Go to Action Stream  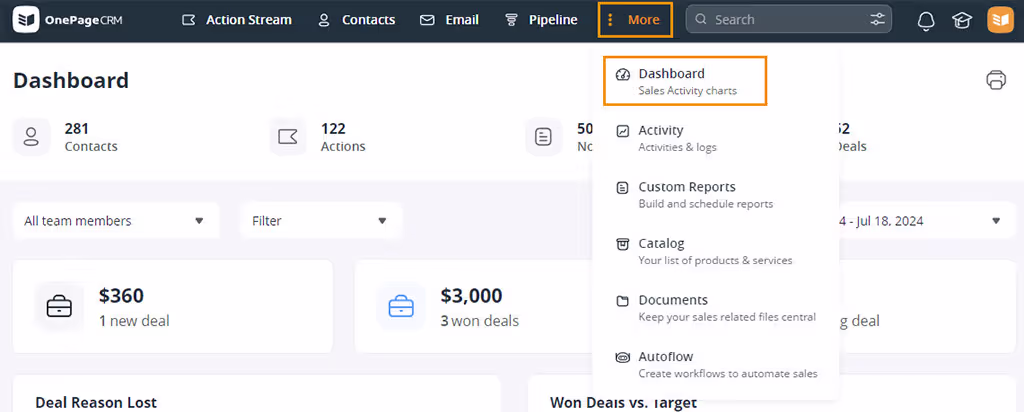click(x=237, y=20)
